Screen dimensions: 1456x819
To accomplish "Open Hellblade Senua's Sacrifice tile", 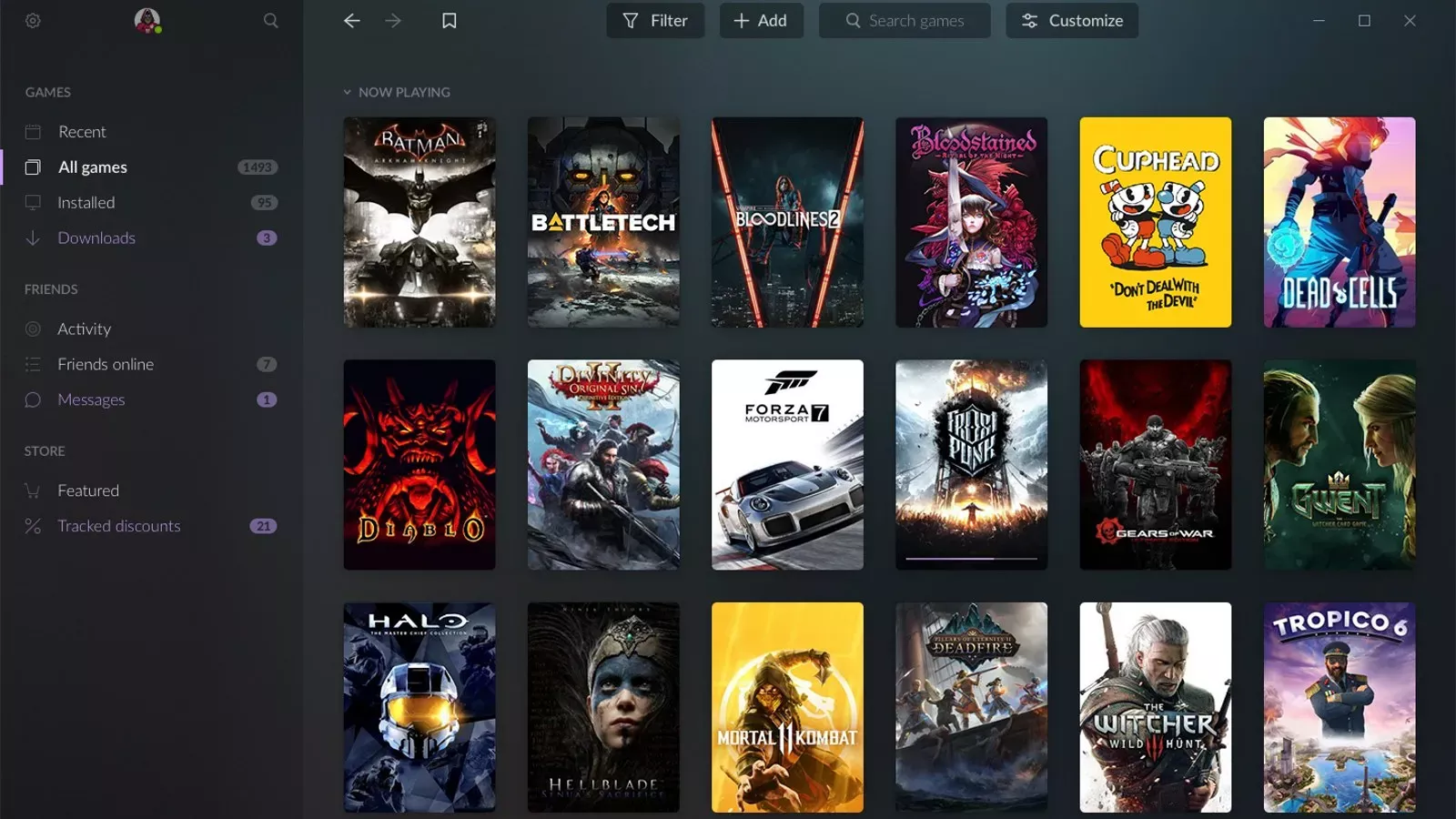I will [x=603, y=707].
